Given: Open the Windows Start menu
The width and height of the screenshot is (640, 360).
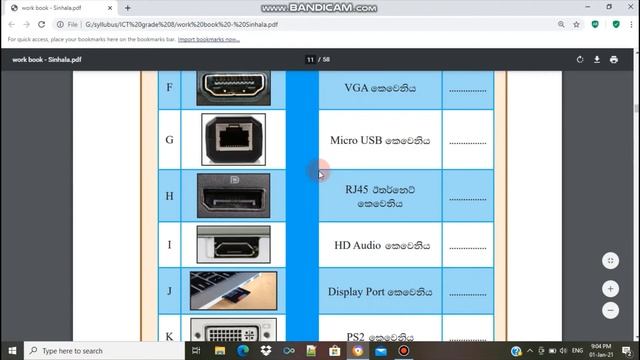Looking at the screenshot, I should click(x=12, y=351).
